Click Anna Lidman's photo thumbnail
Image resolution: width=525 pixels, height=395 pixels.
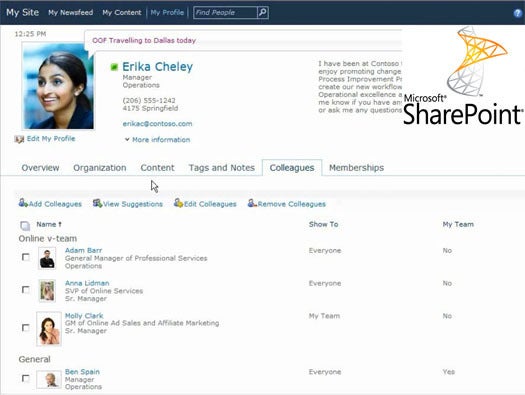point(47,291)
